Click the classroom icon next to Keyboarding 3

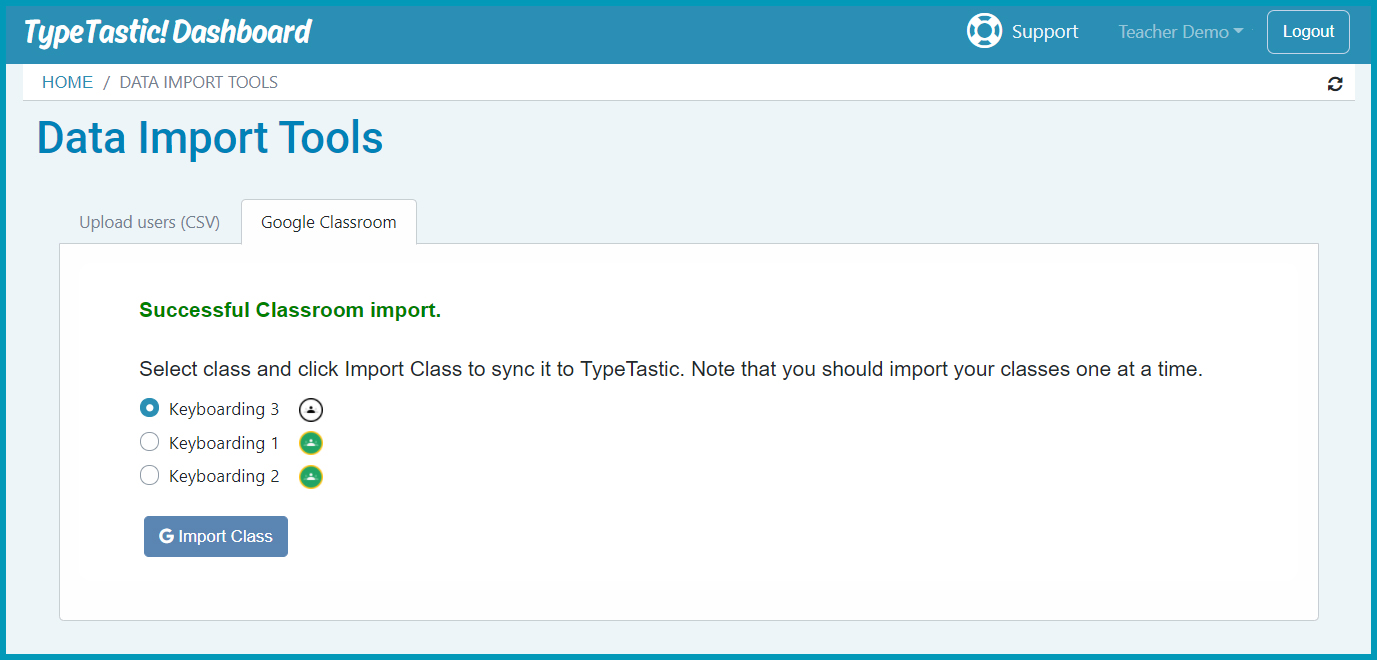pyautogui.click(x=312, y=409)
